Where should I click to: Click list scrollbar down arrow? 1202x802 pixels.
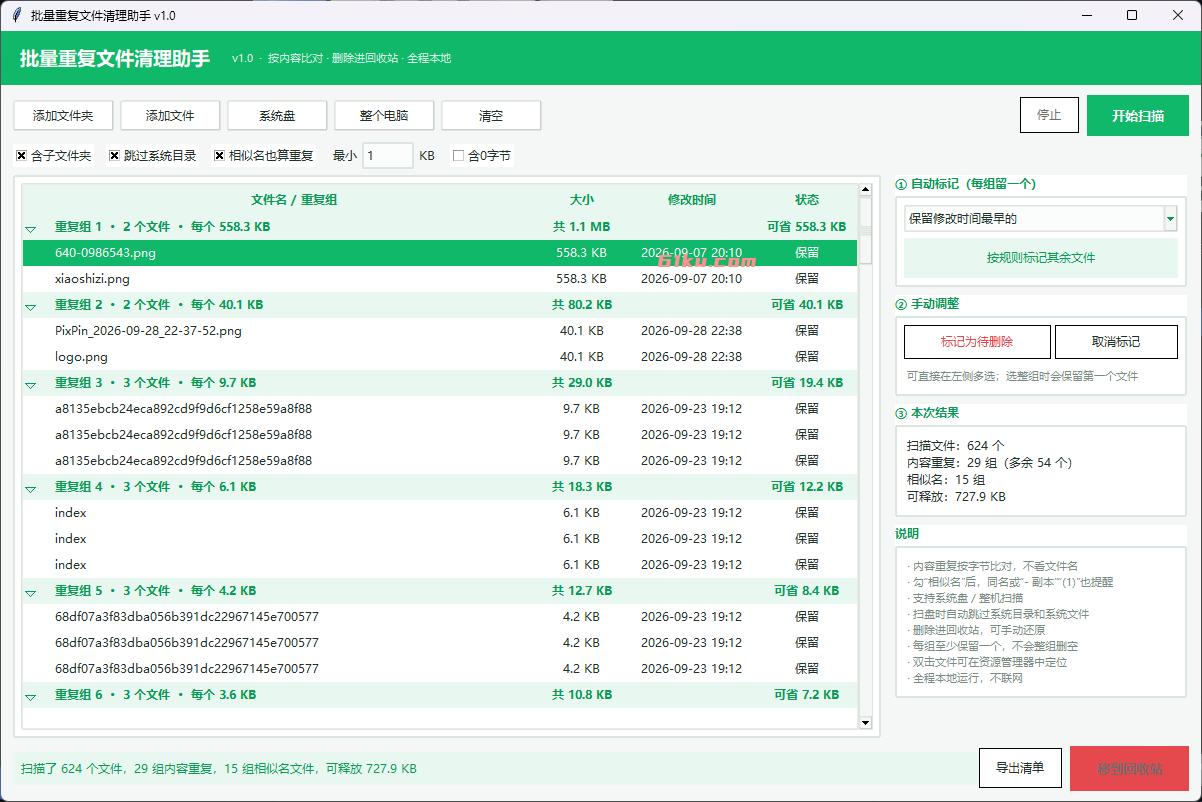(x=866, y=721)
